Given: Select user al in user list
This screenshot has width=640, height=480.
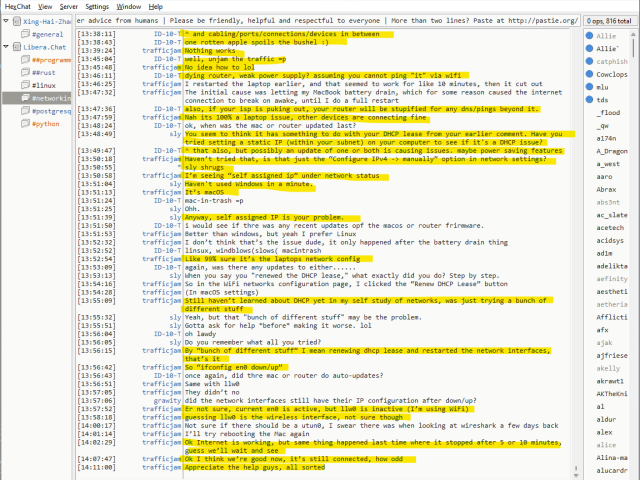Looking at the screenshot, I should tap(600, 407).
